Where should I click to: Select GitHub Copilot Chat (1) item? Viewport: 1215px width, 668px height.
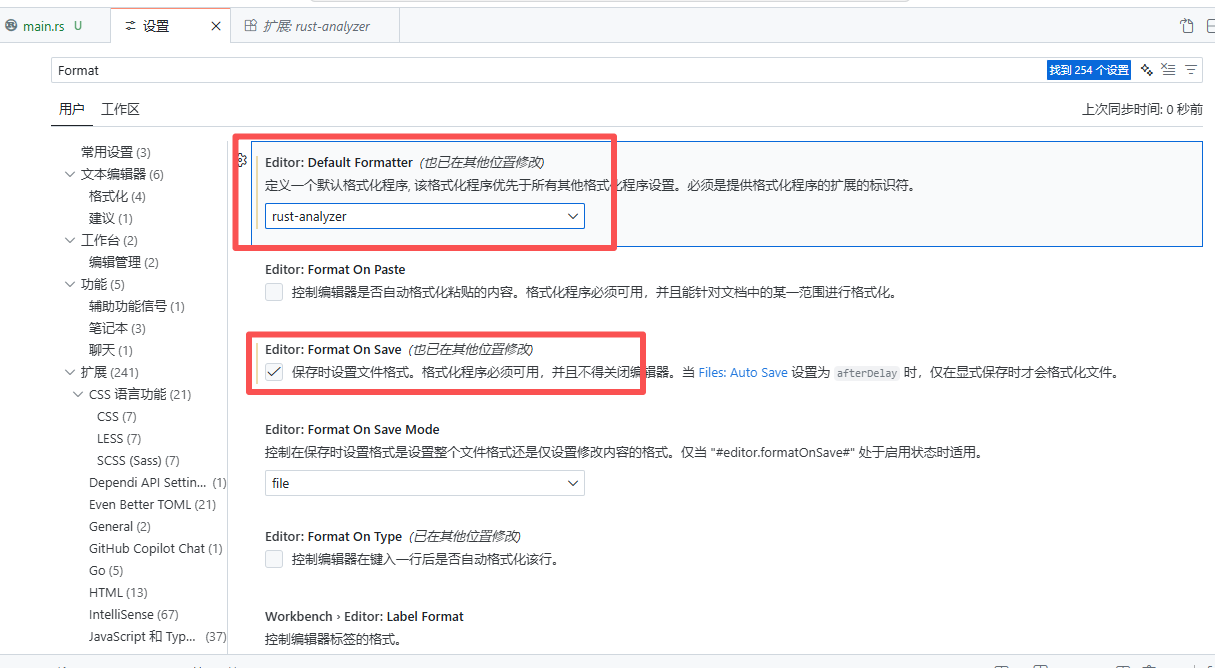click(155, 548)
